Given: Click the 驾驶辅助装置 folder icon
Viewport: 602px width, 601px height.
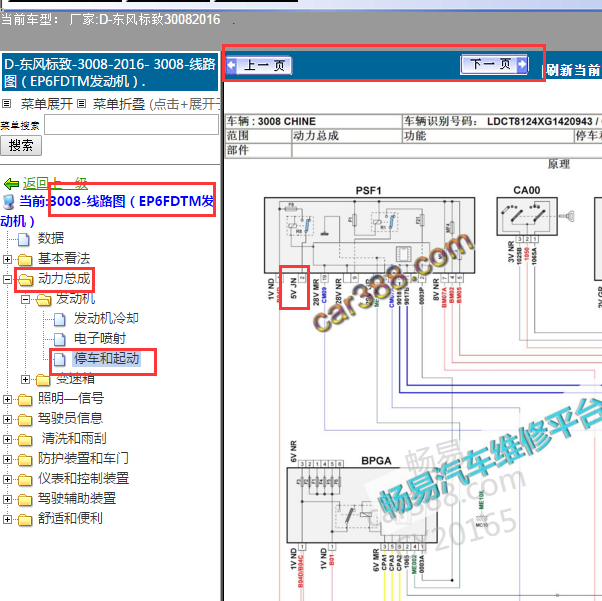Looking at the screenshot, I should click(x=25, y=500).
